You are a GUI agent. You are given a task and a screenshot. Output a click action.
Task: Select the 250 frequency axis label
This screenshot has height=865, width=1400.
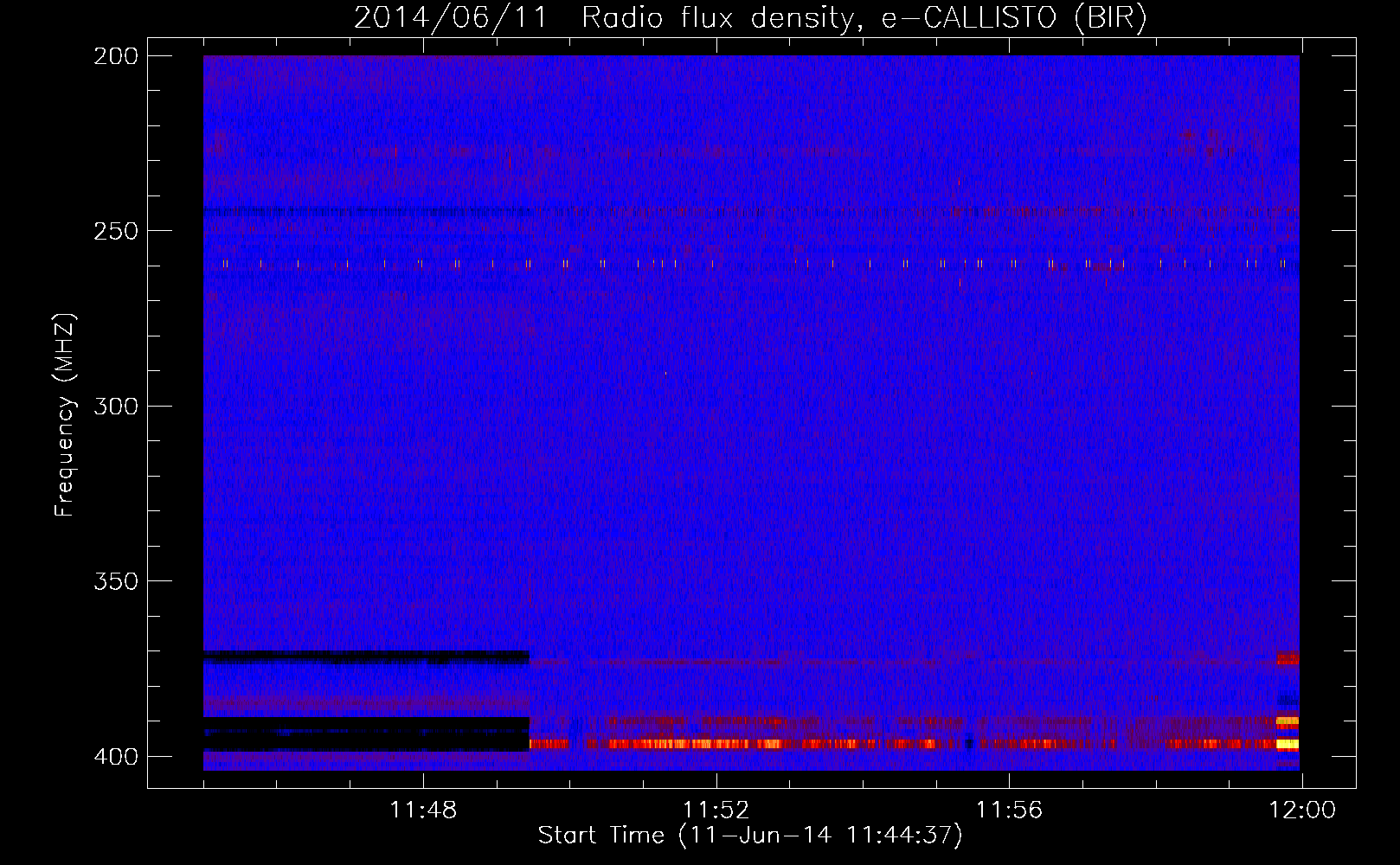(x=116, y=231)
